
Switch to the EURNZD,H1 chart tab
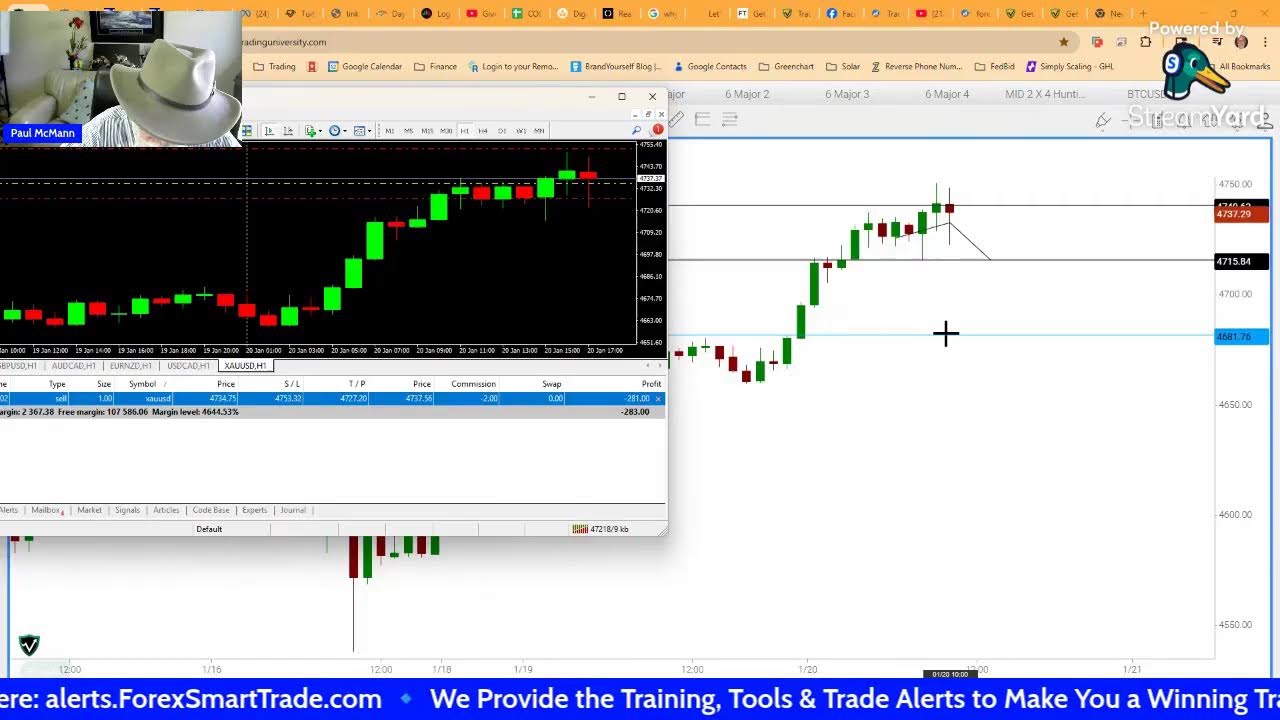131,366
